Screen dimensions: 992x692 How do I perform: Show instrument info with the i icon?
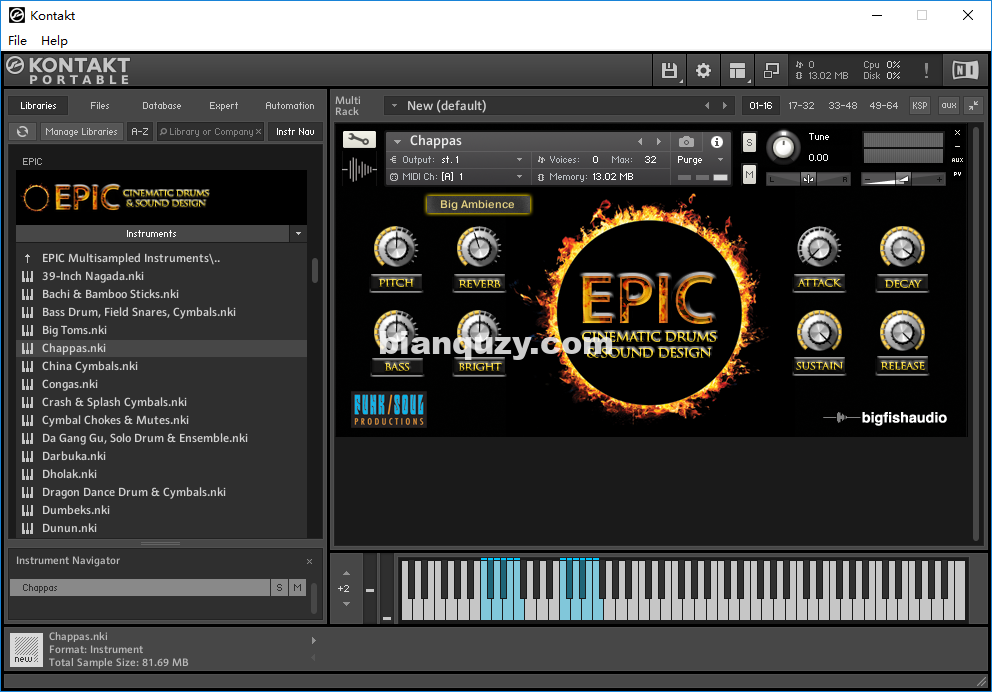click(x=716, y=141)
